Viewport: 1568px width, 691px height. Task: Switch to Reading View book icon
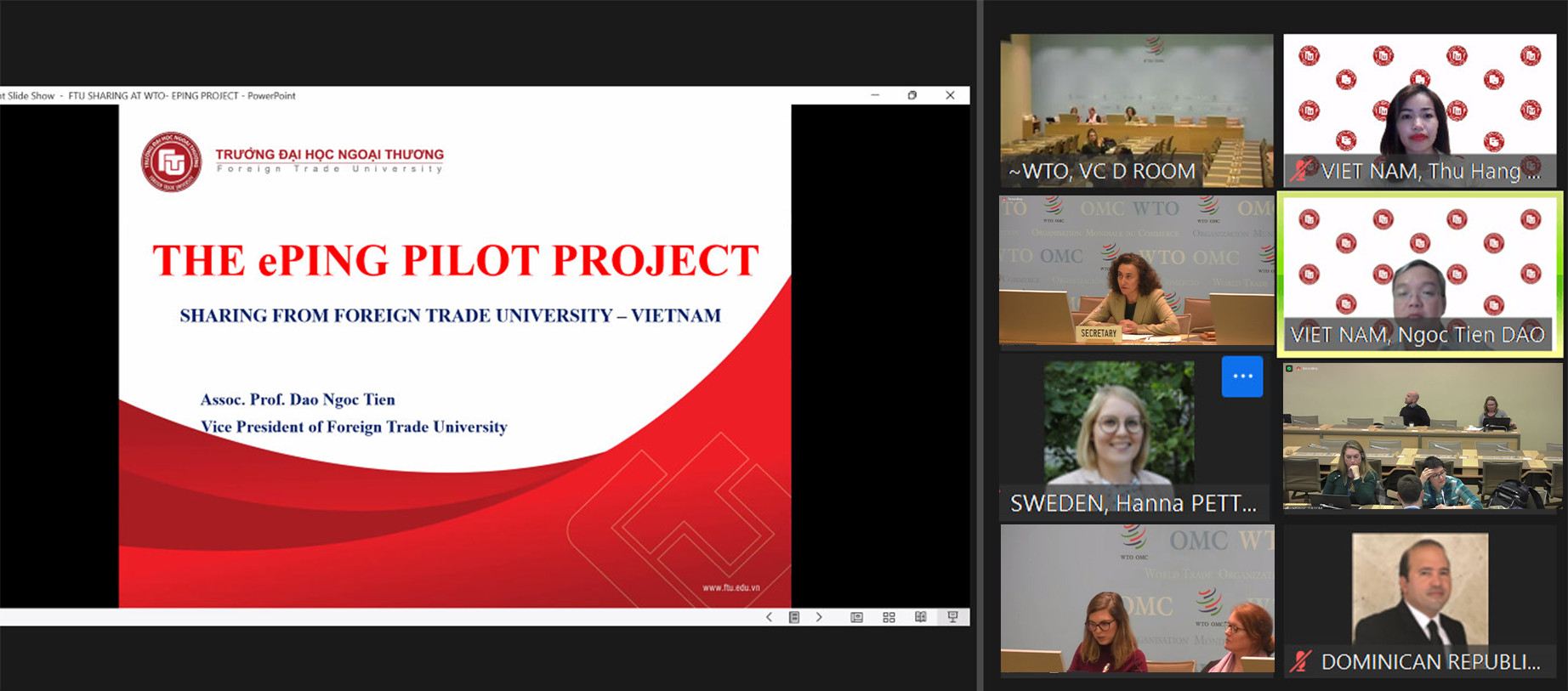click(x=920, y=617)
